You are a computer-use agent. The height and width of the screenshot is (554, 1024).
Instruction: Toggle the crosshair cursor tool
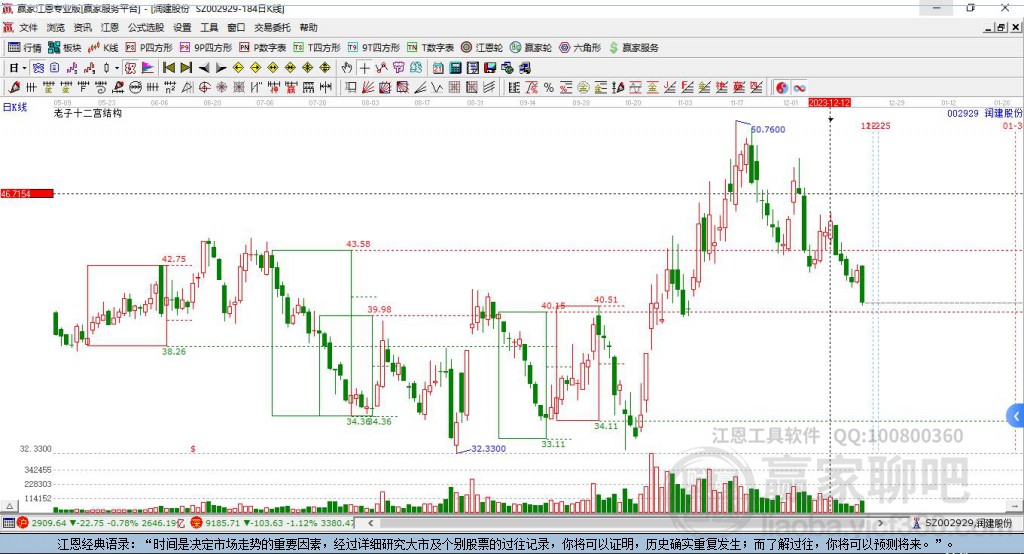pos(364,68)
